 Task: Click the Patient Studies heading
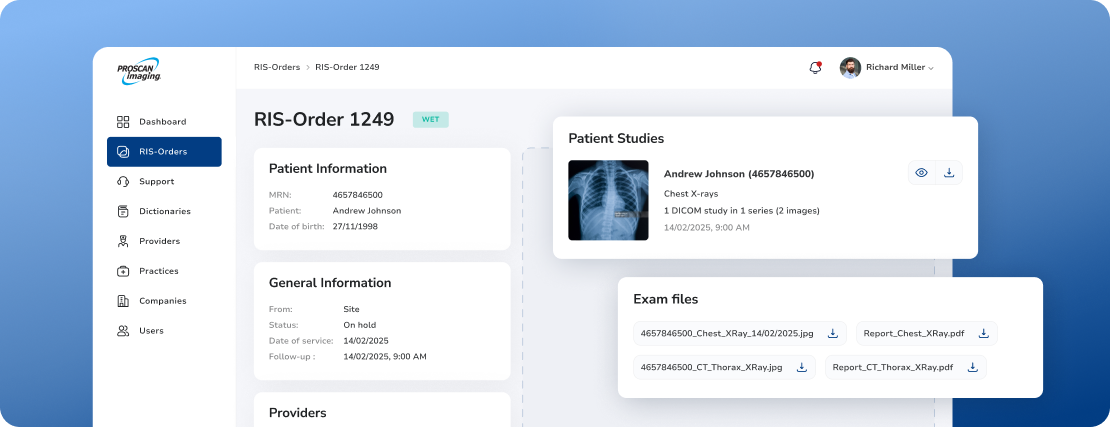coord(616,138)
